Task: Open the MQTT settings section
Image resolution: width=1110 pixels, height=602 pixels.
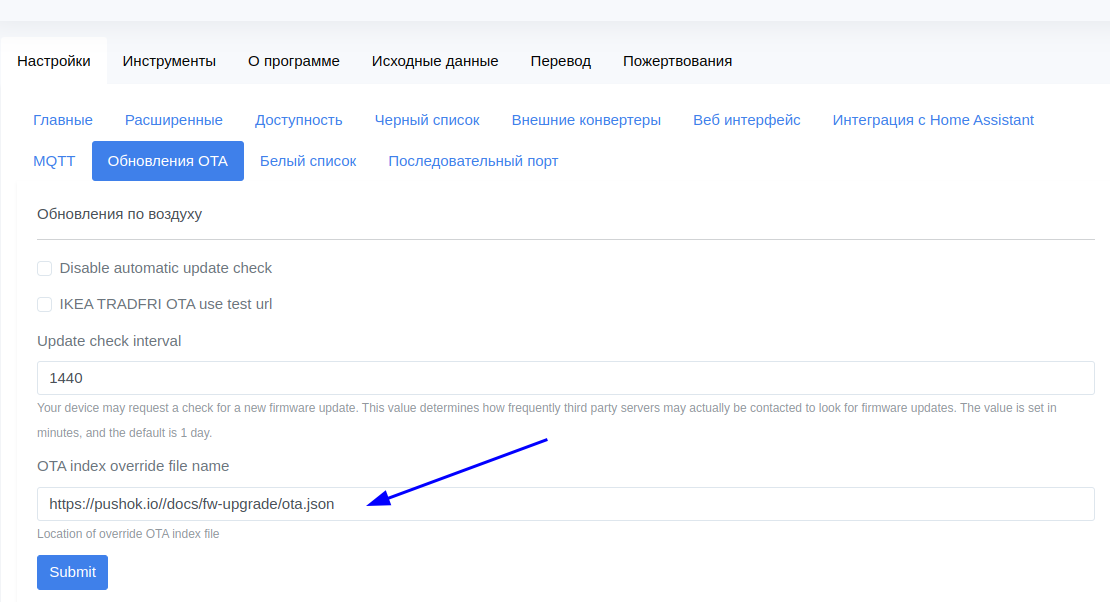Action: coord(54,161)
